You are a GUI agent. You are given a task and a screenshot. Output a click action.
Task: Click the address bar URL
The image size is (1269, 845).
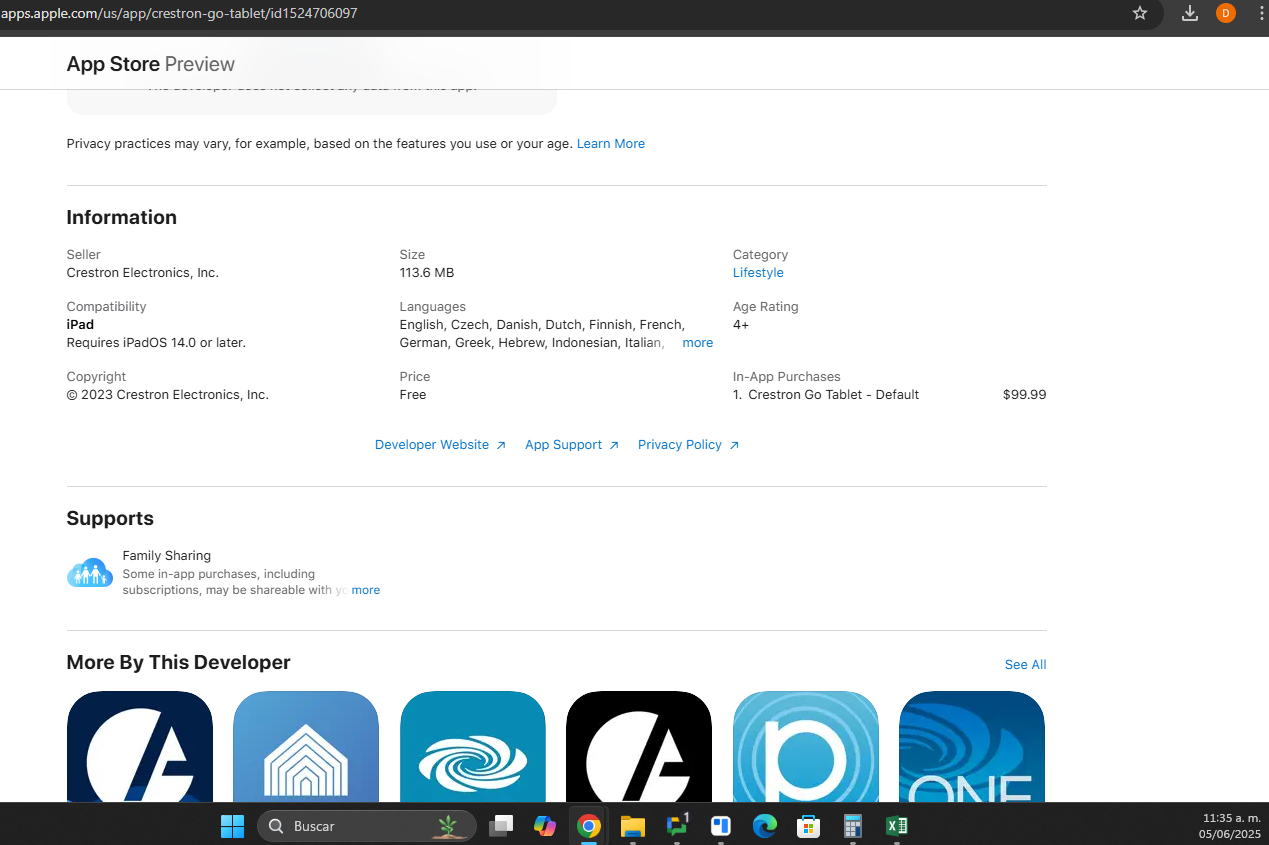(x=180, y=13)
